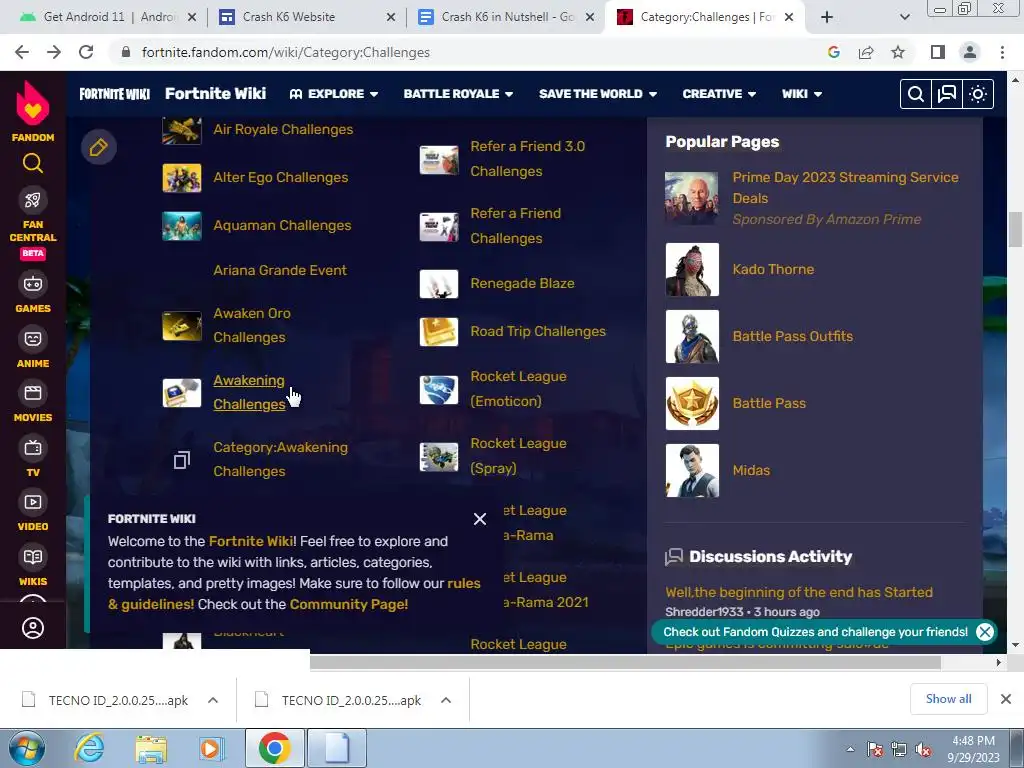Switch to Crash K6 Website tab
This screenshot has height=768, width=1024.
(x=306, y=17)
